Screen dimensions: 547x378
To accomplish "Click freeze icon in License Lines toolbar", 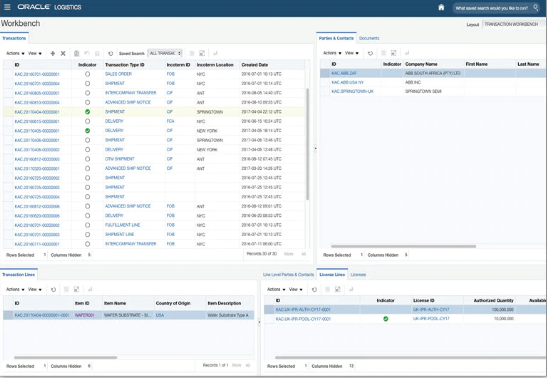I will click(x=328, y=289).
